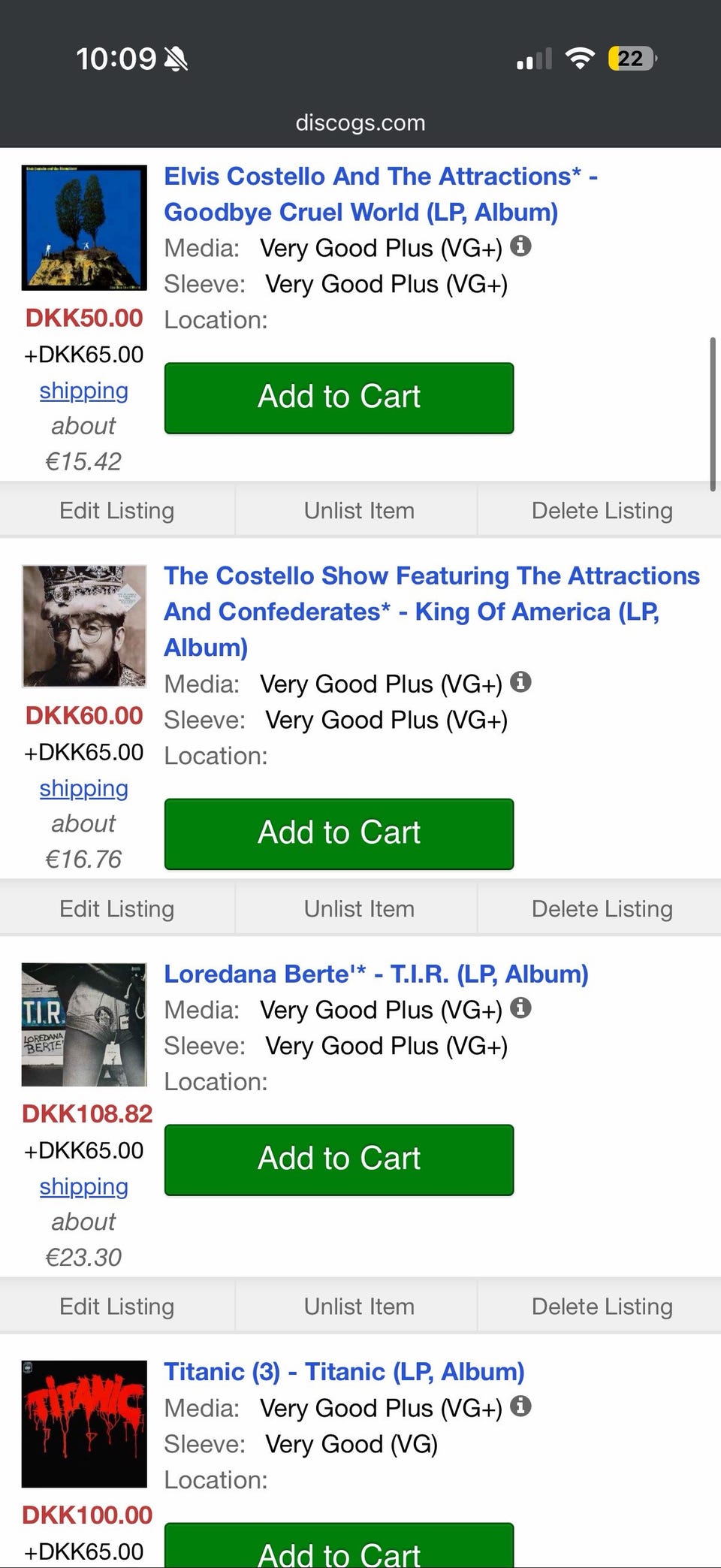Unlist Item for King Of America

coord(359,909)
